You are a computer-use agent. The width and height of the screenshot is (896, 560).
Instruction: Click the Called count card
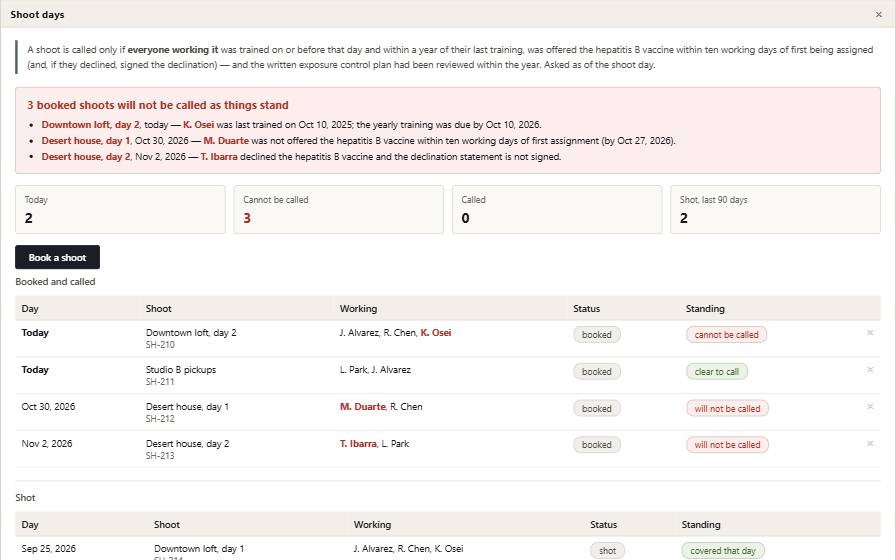point(557,209)
